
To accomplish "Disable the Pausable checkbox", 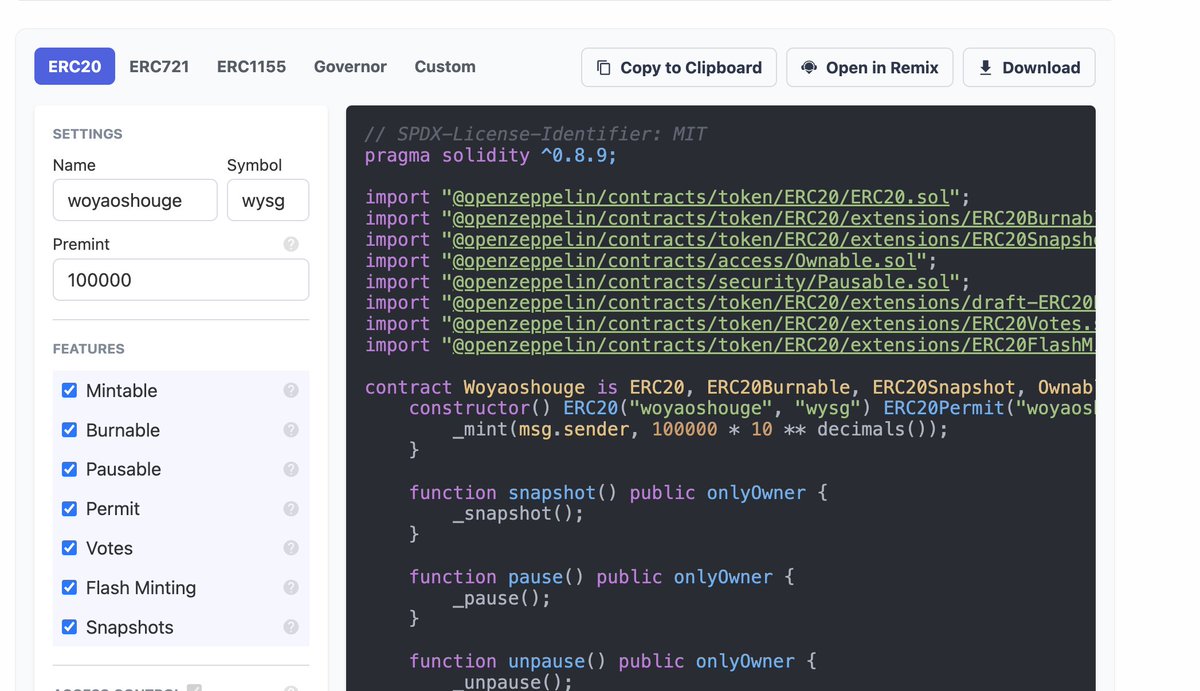I will [x=69, y=469].
